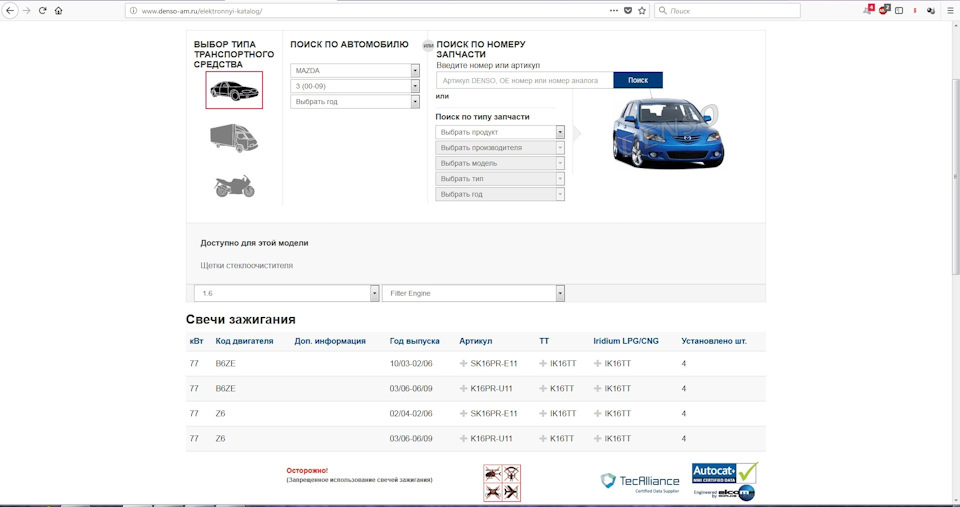Expand K16PR-U11 plus icon in B6ZE 03/06-06/09 row
This screenshot has width=960, height=507.
[463, 389]
